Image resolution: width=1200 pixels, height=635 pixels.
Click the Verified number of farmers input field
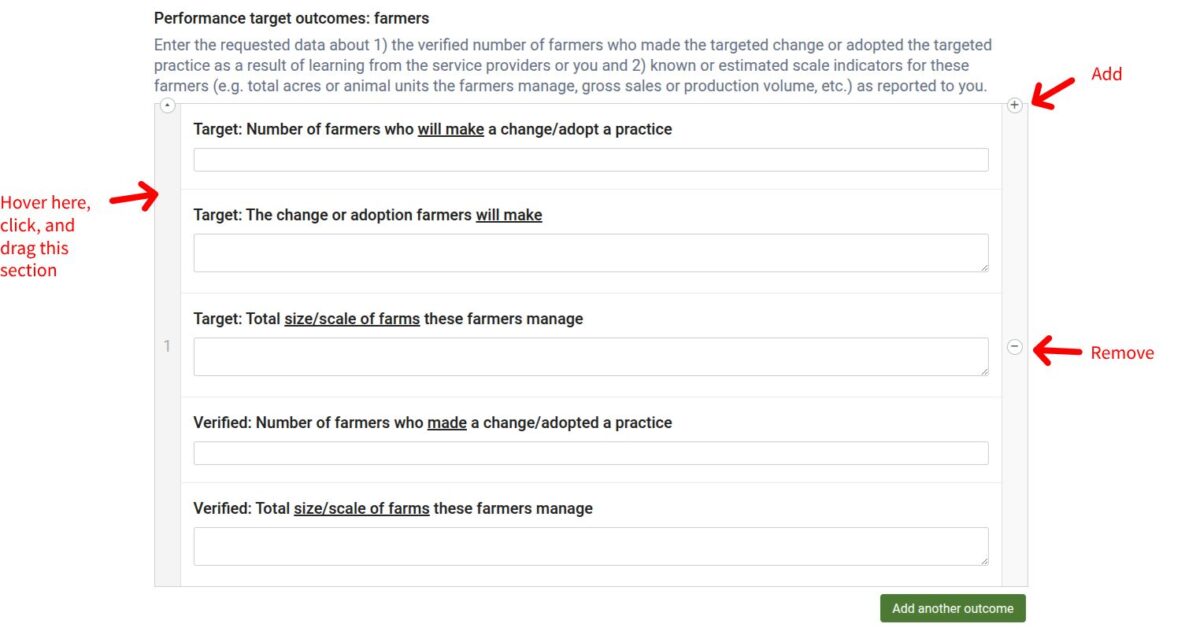click(591, 453)
